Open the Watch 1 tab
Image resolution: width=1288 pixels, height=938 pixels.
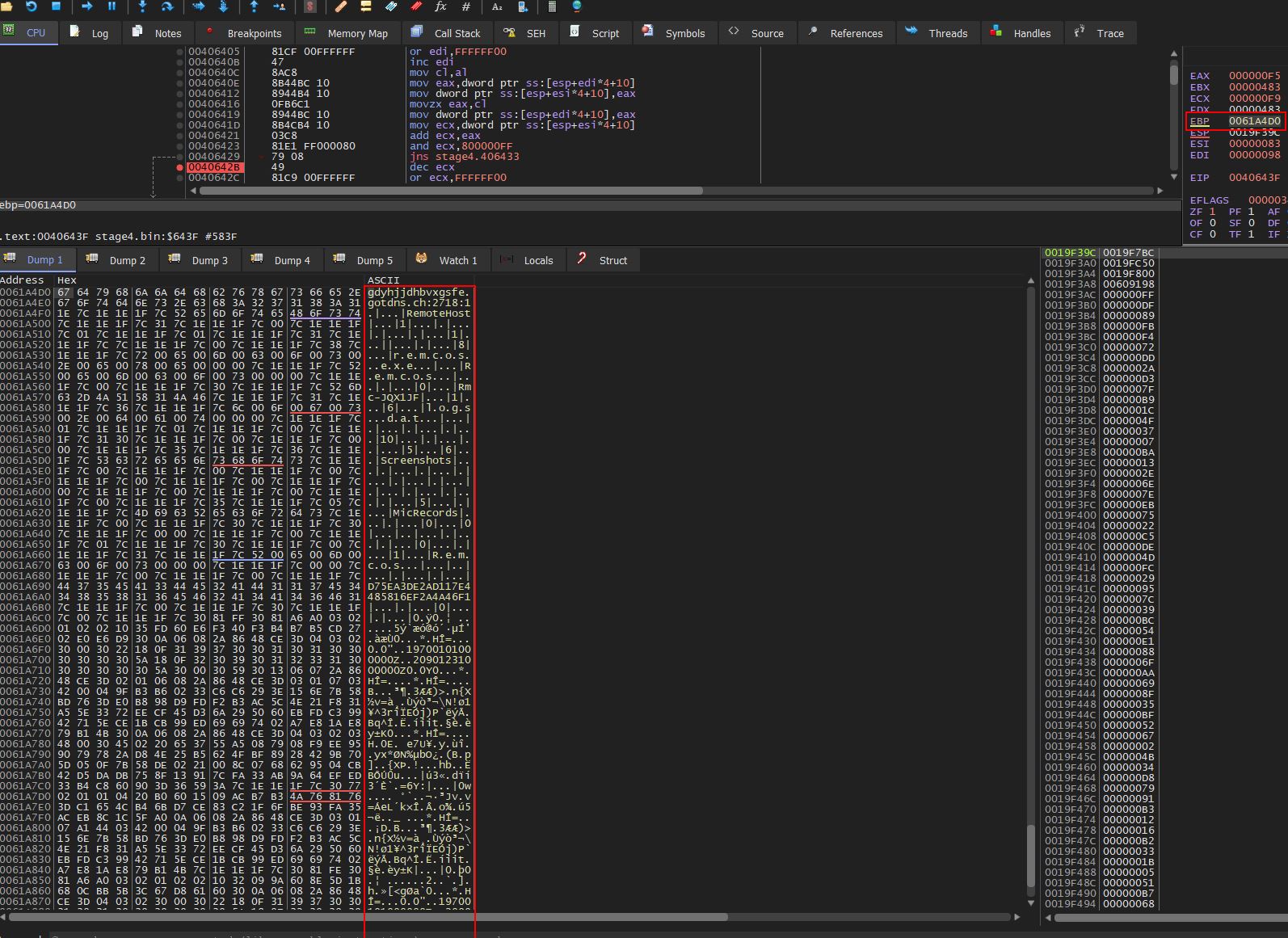tap(448, 260)
